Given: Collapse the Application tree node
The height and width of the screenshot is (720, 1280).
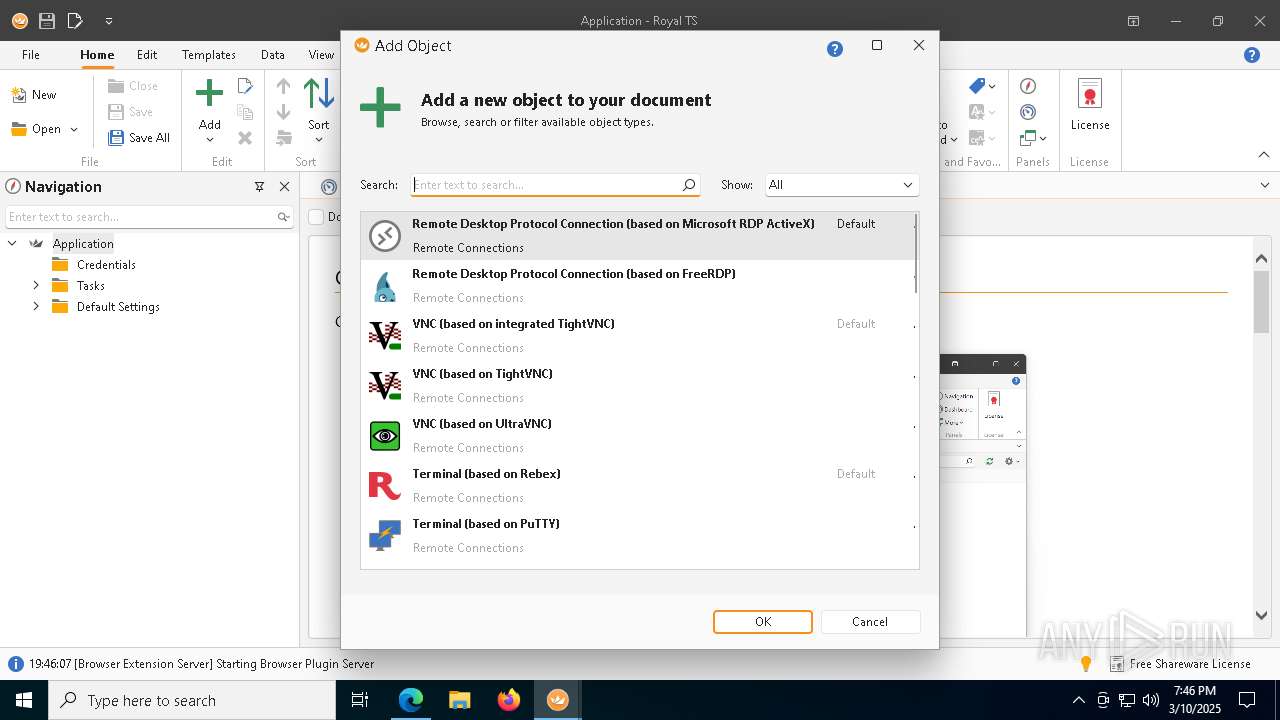Looking at the screenshot, I should point(13,244).
